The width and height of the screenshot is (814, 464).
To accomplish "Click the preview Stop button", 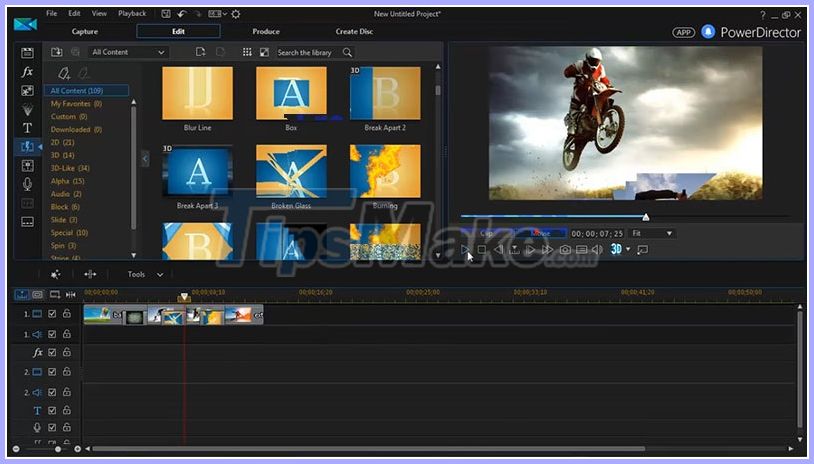I will 482,250.
